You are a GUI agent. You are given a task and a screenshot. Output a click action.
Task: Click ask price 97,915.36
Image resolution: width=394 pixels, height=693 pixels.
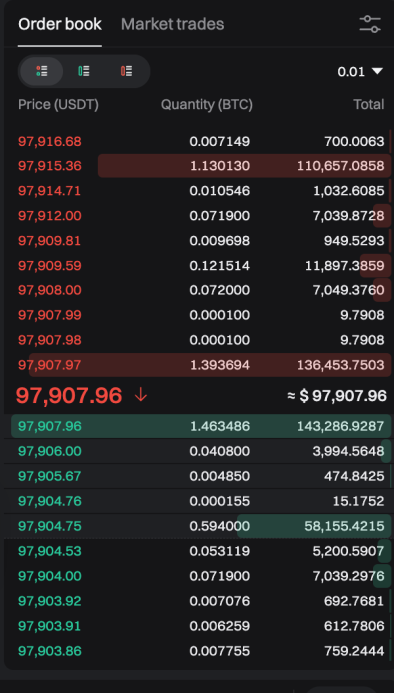pyautogui.click(x=50, y=166)
